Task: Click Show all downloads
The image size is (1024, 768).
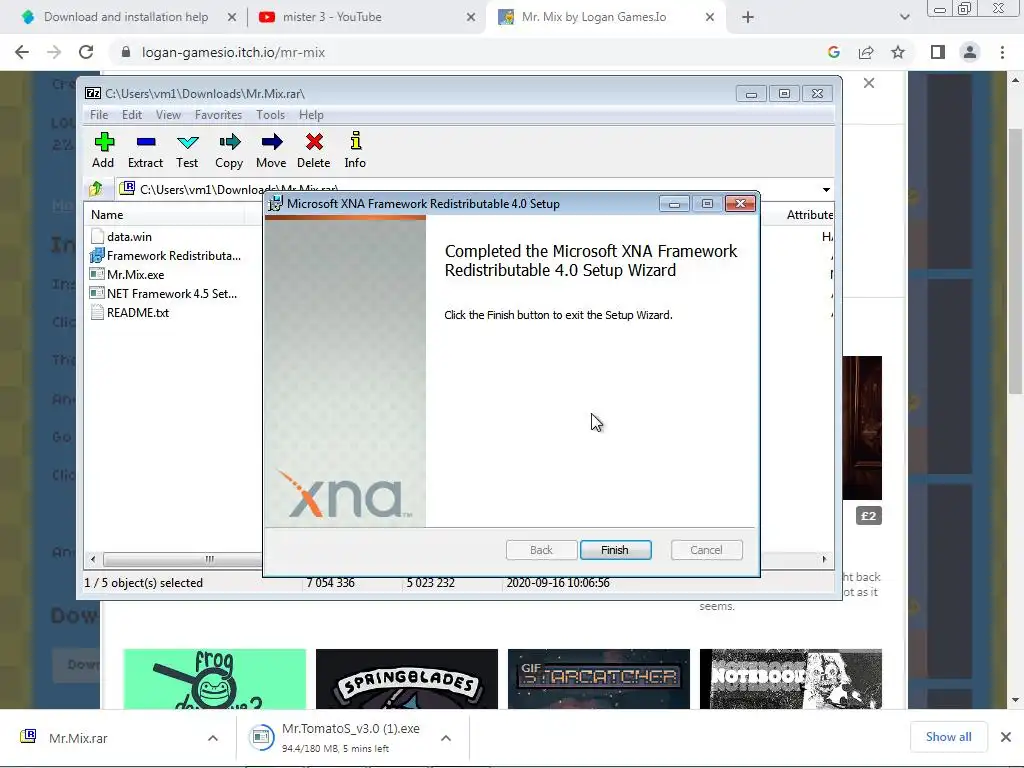Action: (x=948, y=737)
